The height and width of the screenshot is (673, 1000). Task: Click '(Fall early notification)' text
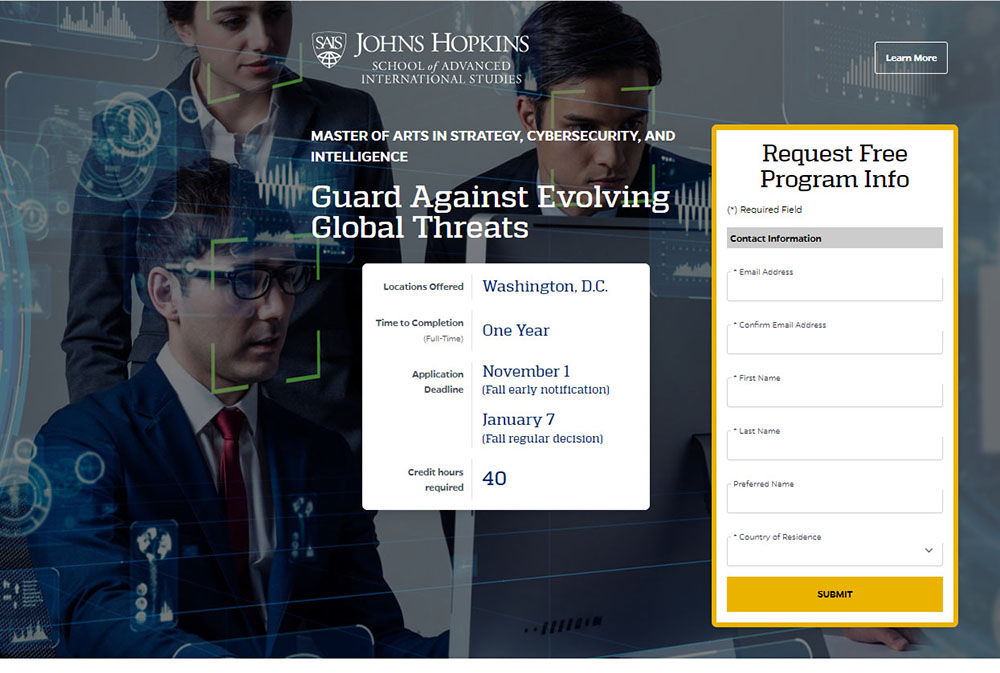click(545, 390)
